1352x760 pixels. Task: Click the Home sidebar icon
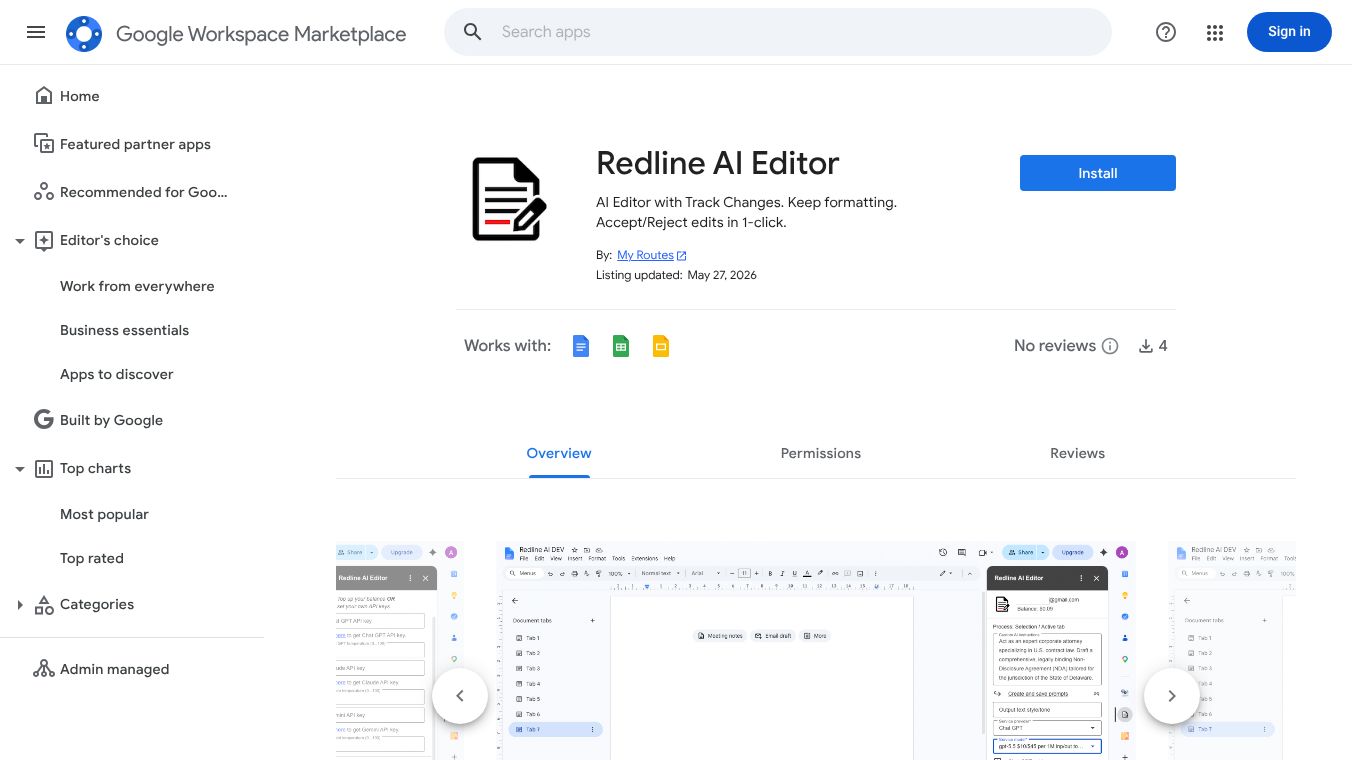44,96
